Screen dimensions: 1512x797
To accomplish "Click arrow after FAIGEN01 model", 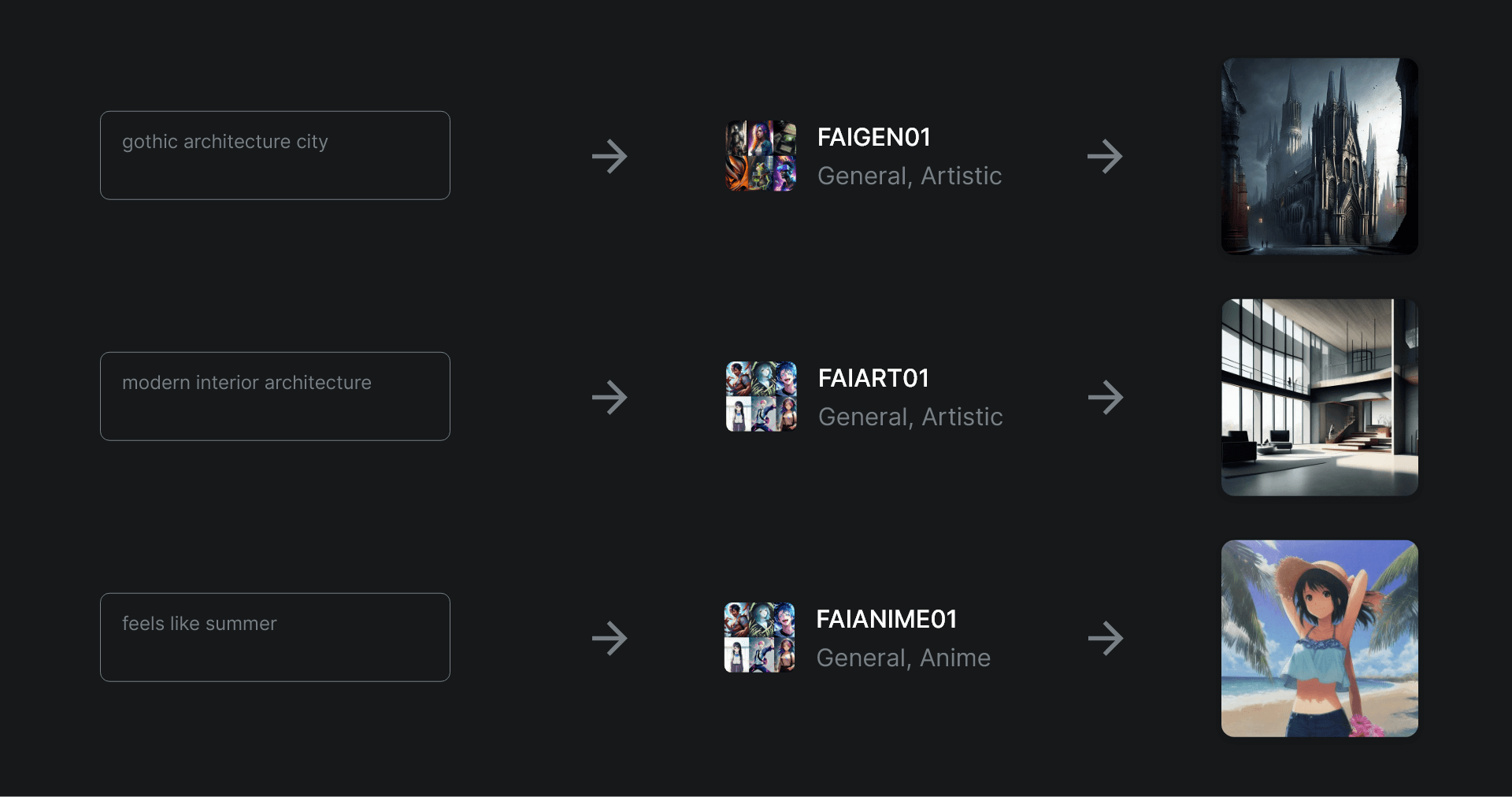I will 1105,156.
